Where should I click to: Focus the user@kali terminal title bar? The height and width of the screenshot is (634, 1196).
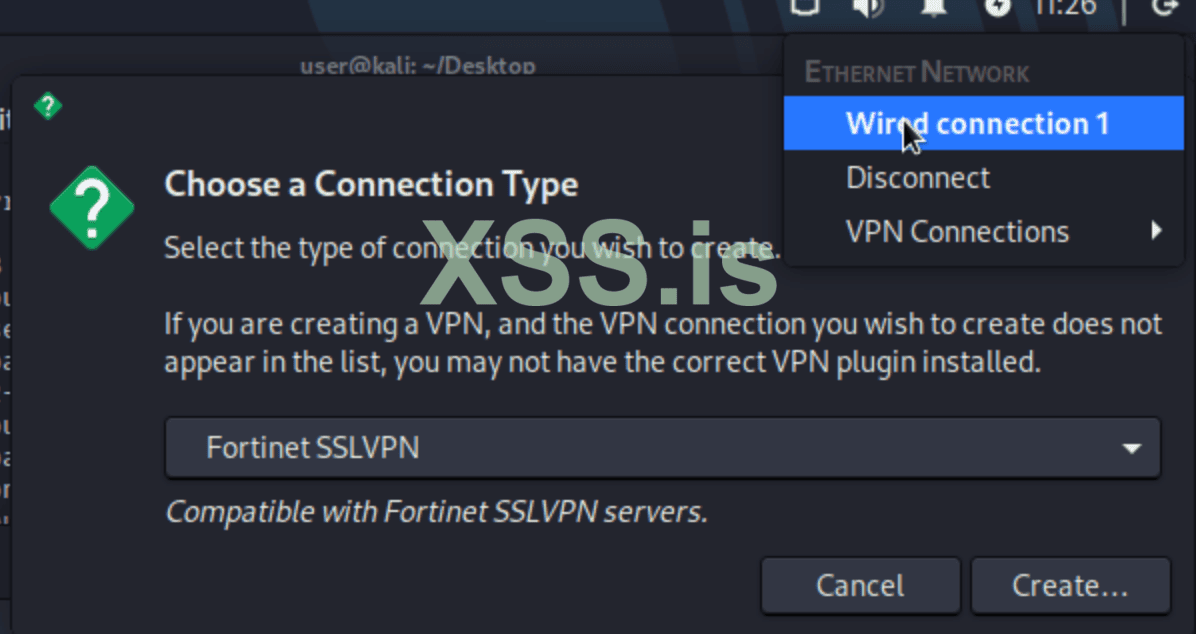pos(418,66)
